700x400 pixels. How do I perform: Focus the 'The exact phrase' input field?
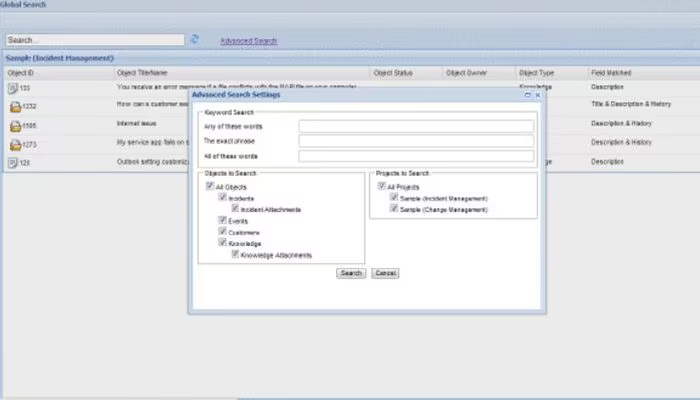[x=416, y=141]
